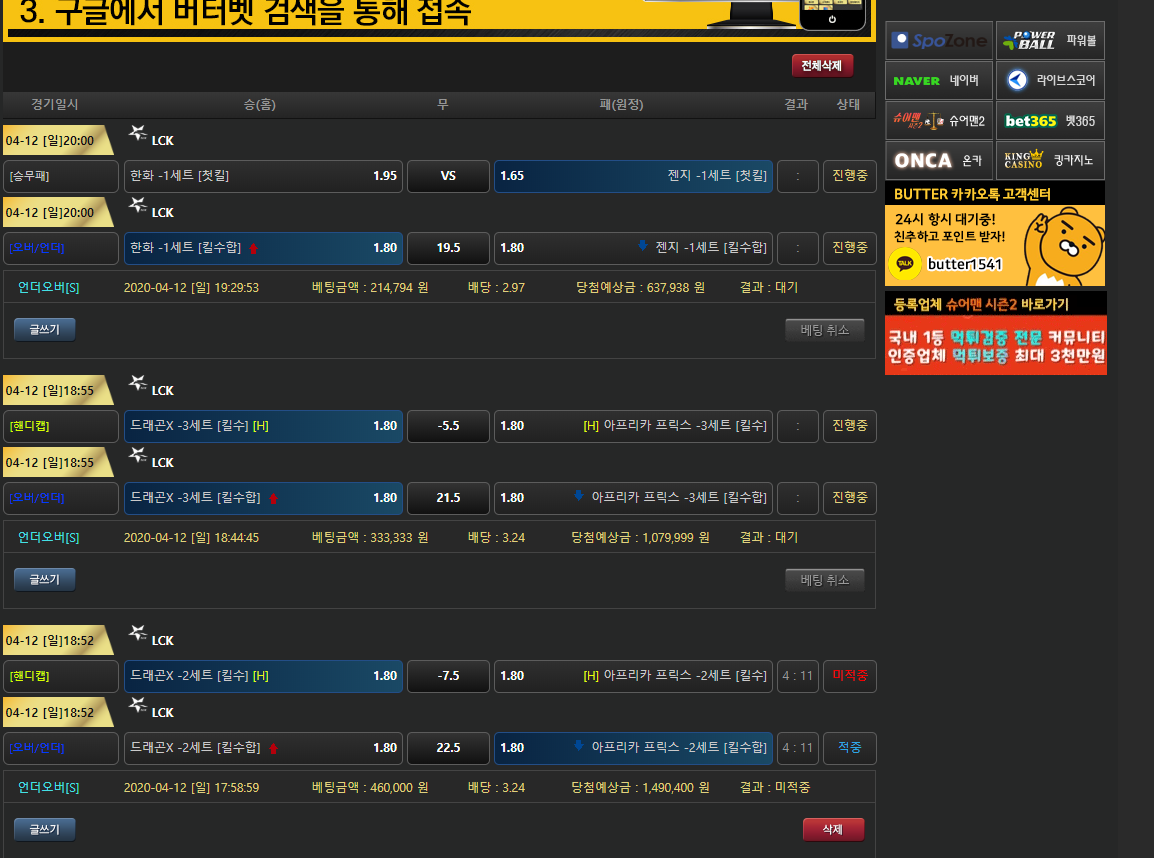Open the King Casino 킹카지노 link
The image size is (1154, 858).
coord(1050,161)
